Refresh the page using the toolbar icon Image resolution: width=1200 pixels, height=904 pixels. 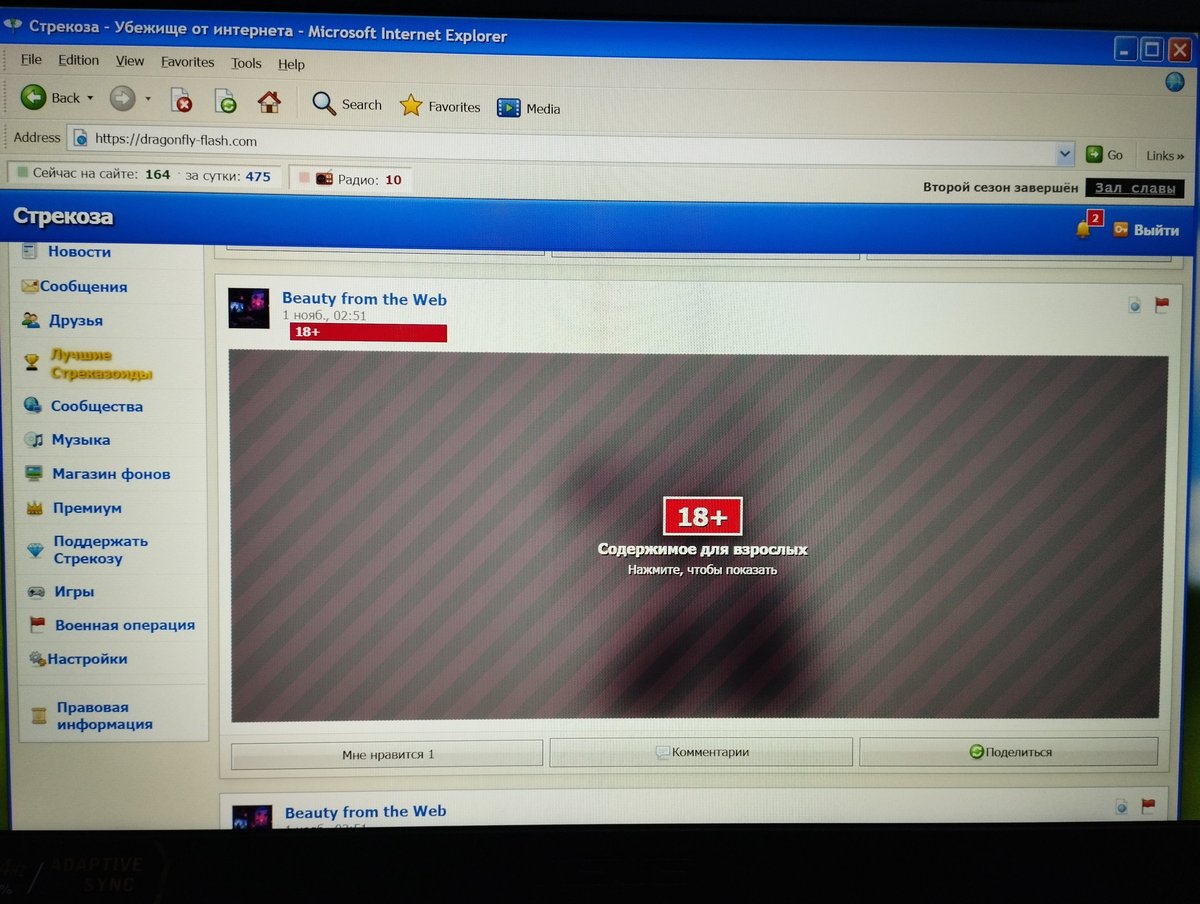tap(226, 101)
